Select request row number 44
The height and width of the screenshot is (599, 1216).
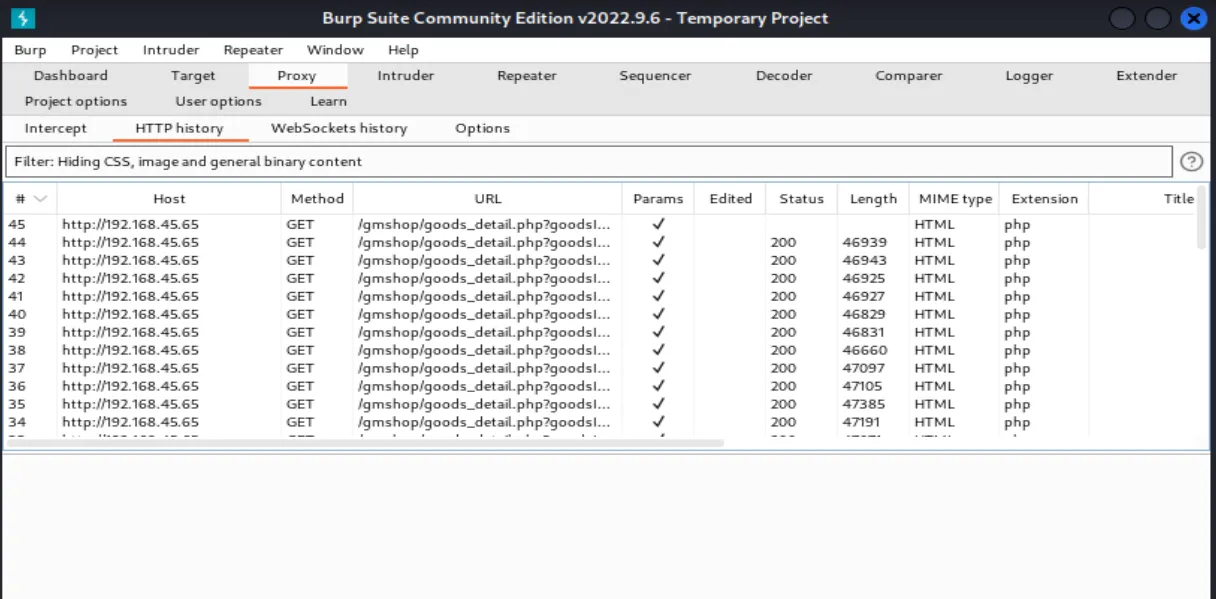pos(600,242)
